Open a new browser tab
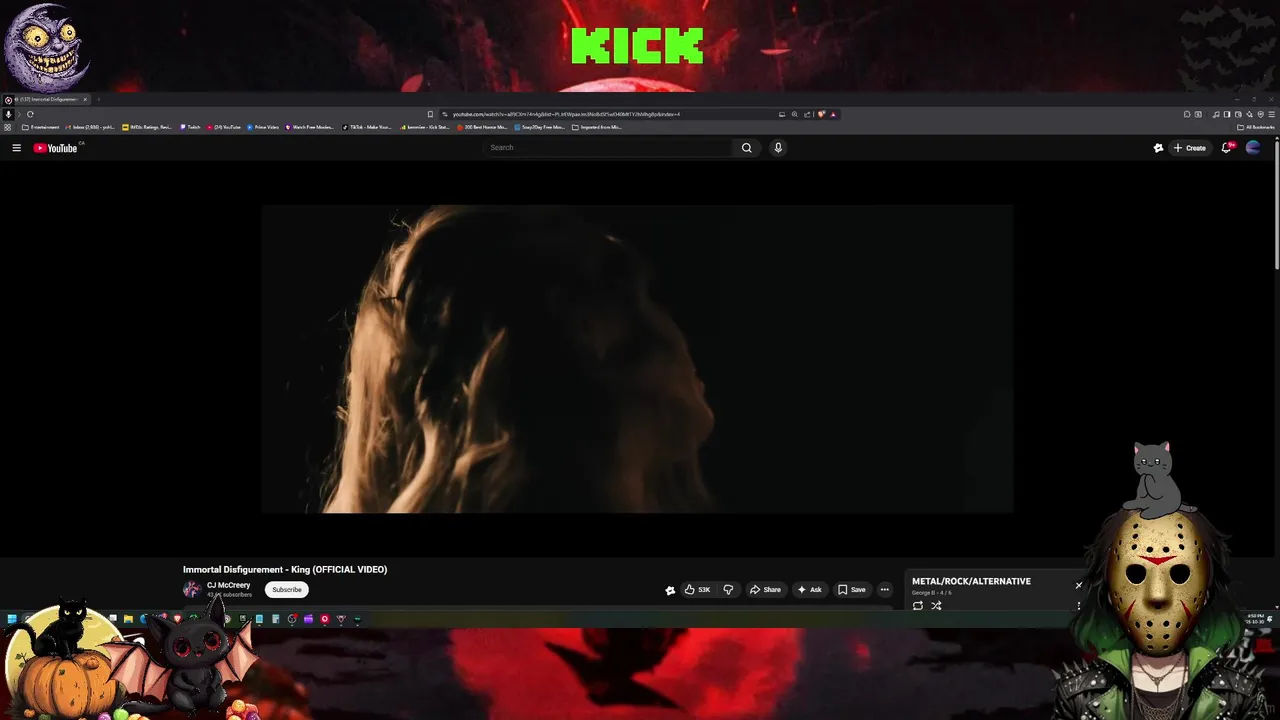1280x720 pixels. (99, 100)
